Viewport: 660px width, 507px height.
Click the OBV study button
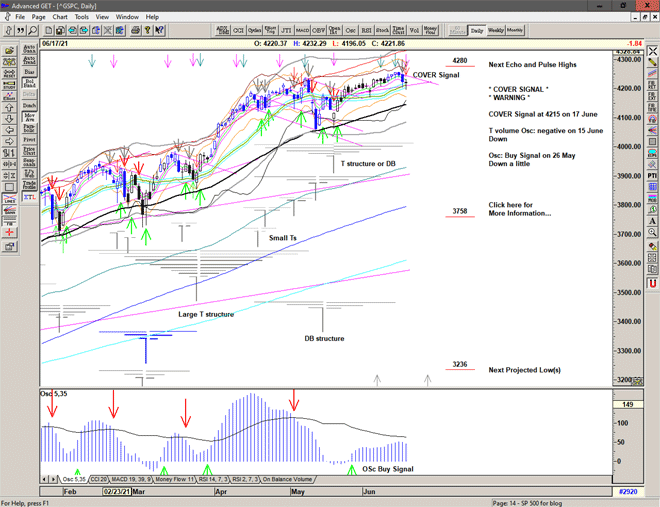pyautogui.click(x=318, y=31)
